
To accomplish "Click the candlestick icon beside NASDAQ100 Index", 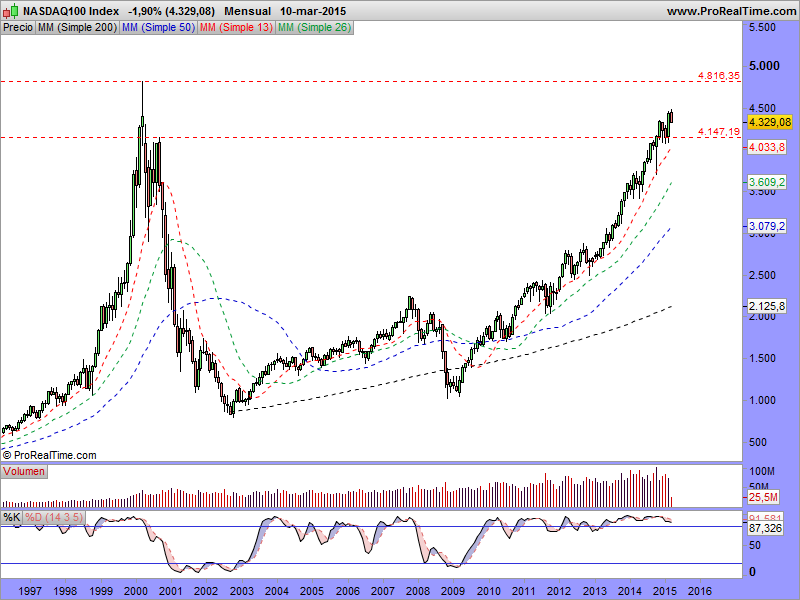I will (11, 11).
